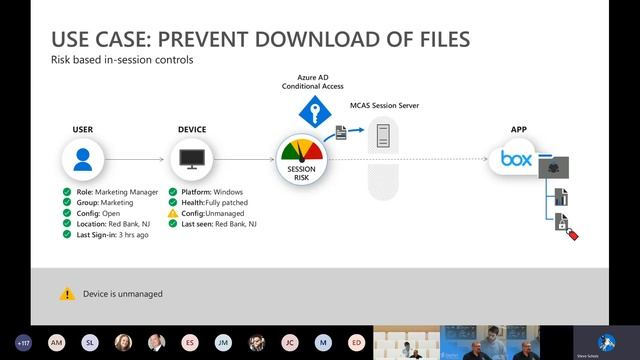Viewport: 640px width, 360px height.
Task: Select the ES participant avatar
Action: (x=190, y=343)
